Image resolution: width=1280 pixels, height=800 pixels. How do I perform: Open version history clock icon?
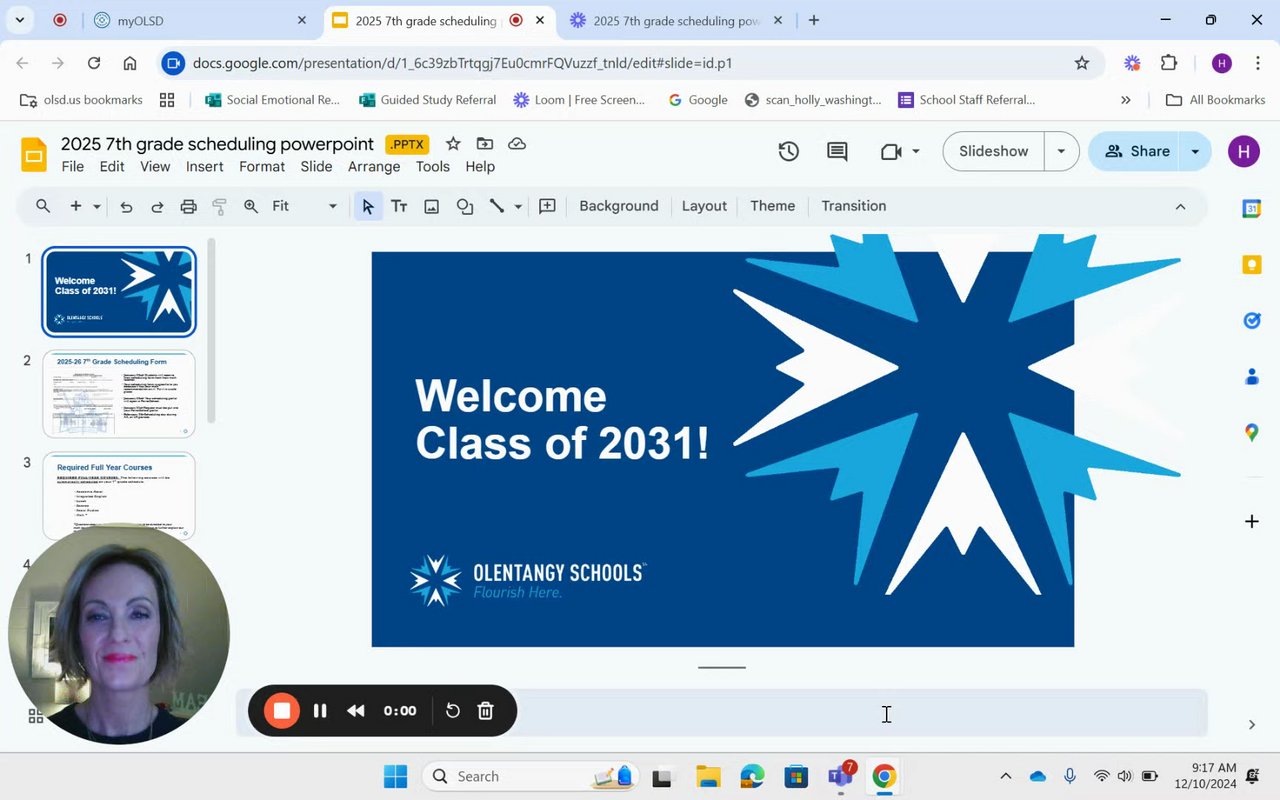[789, 151]
